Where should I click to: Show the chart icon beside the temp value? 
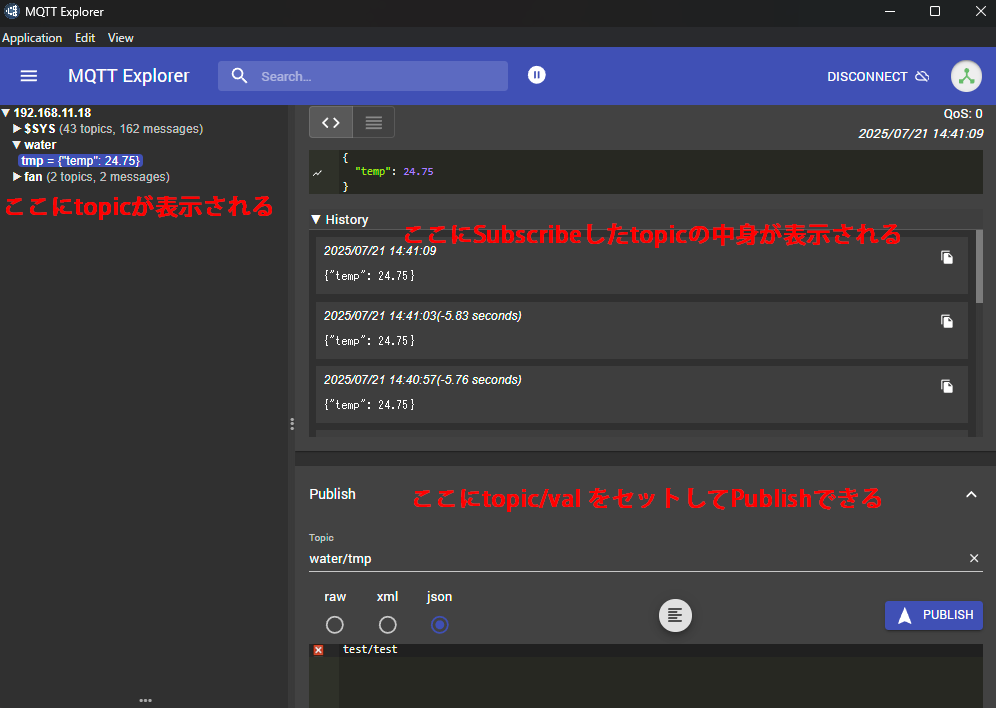click(x=318, y=172)
